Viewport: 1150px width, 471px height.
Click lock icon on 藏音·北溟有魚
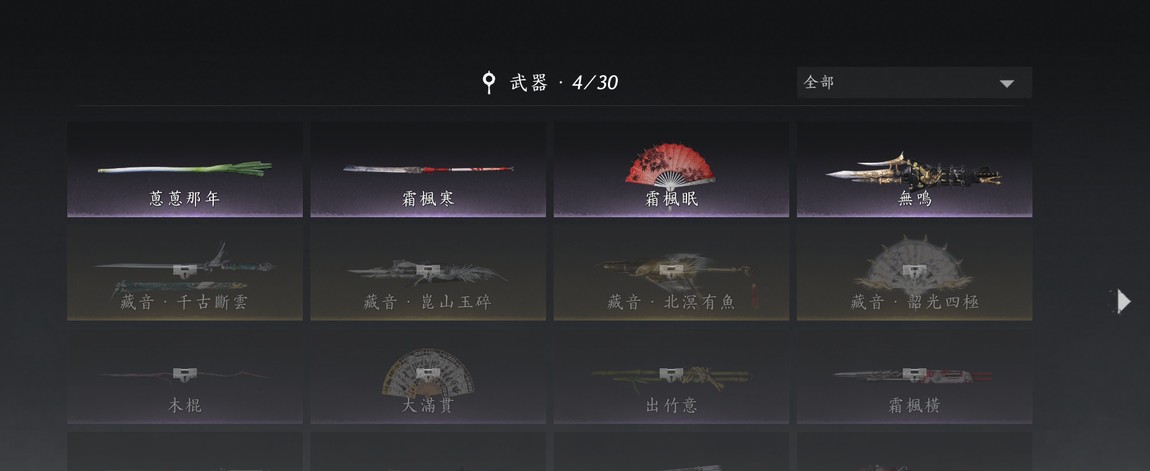coord(671,271)
